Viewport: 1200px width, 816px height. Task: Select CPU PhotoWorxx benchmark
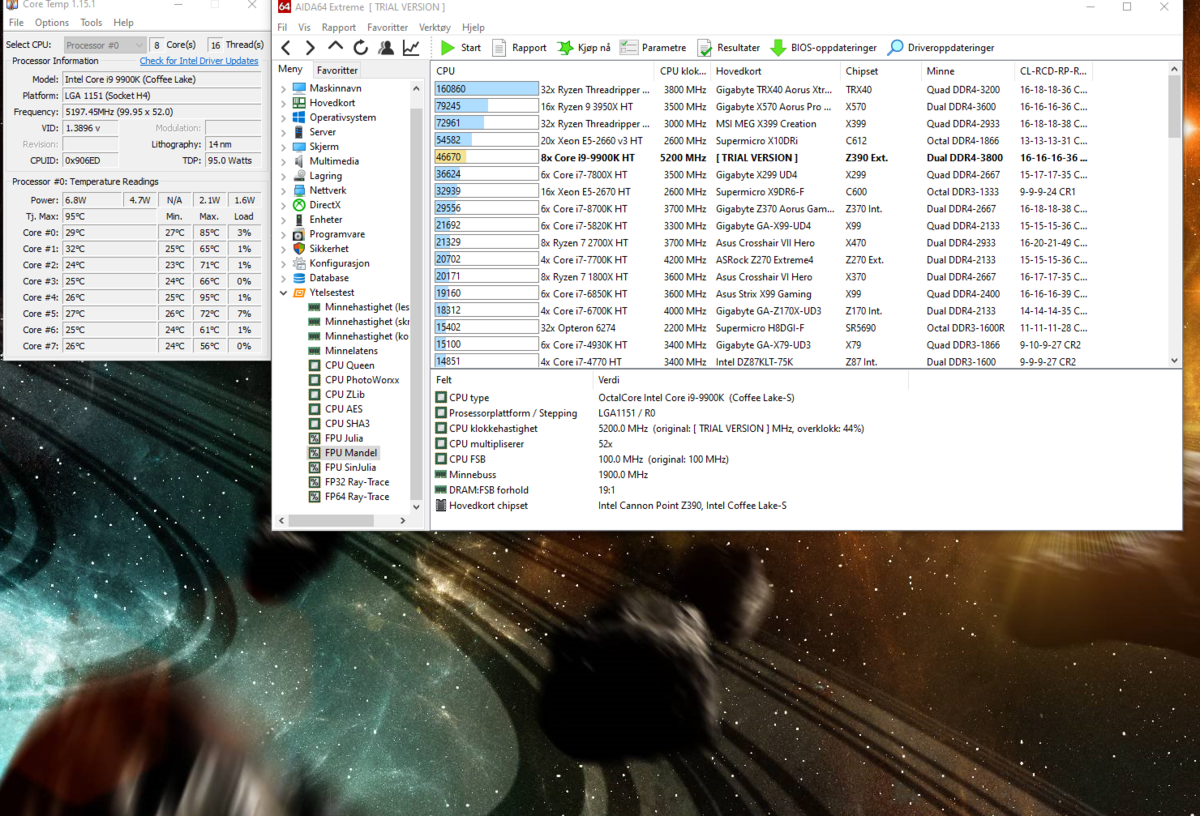[361, 380]
